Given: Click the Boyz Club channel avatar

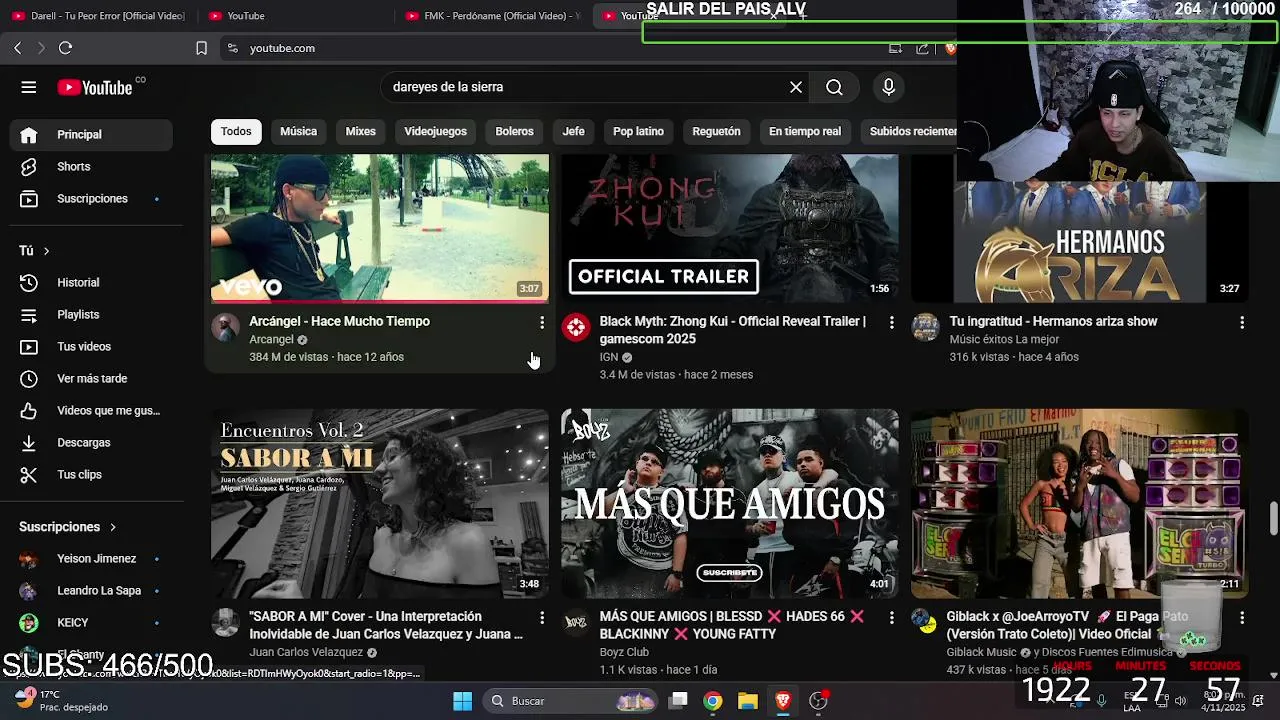Looking at the screenshot, I should pyautogui.click(x=575, y=622).
